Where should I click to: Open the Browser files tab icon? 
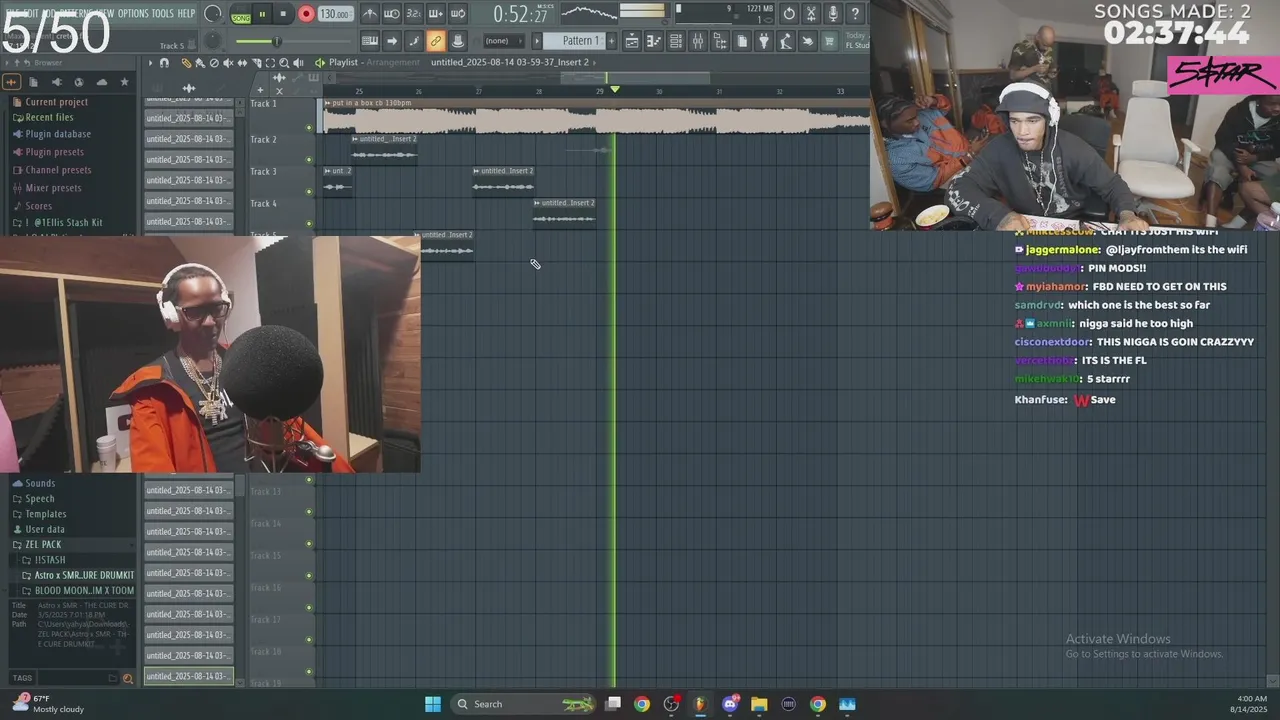coord(33,82)
